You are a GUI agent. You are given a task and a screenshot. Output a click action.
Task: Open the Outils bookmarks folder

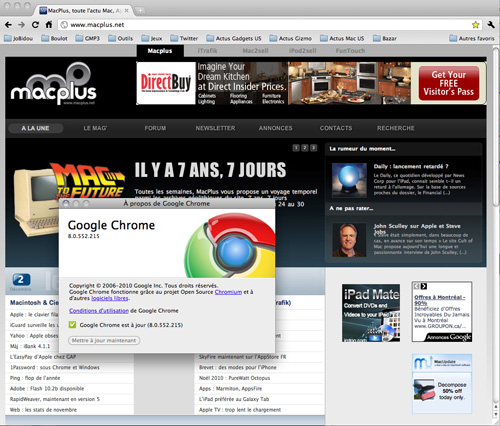pyautogui.click(x=121, y=38)
